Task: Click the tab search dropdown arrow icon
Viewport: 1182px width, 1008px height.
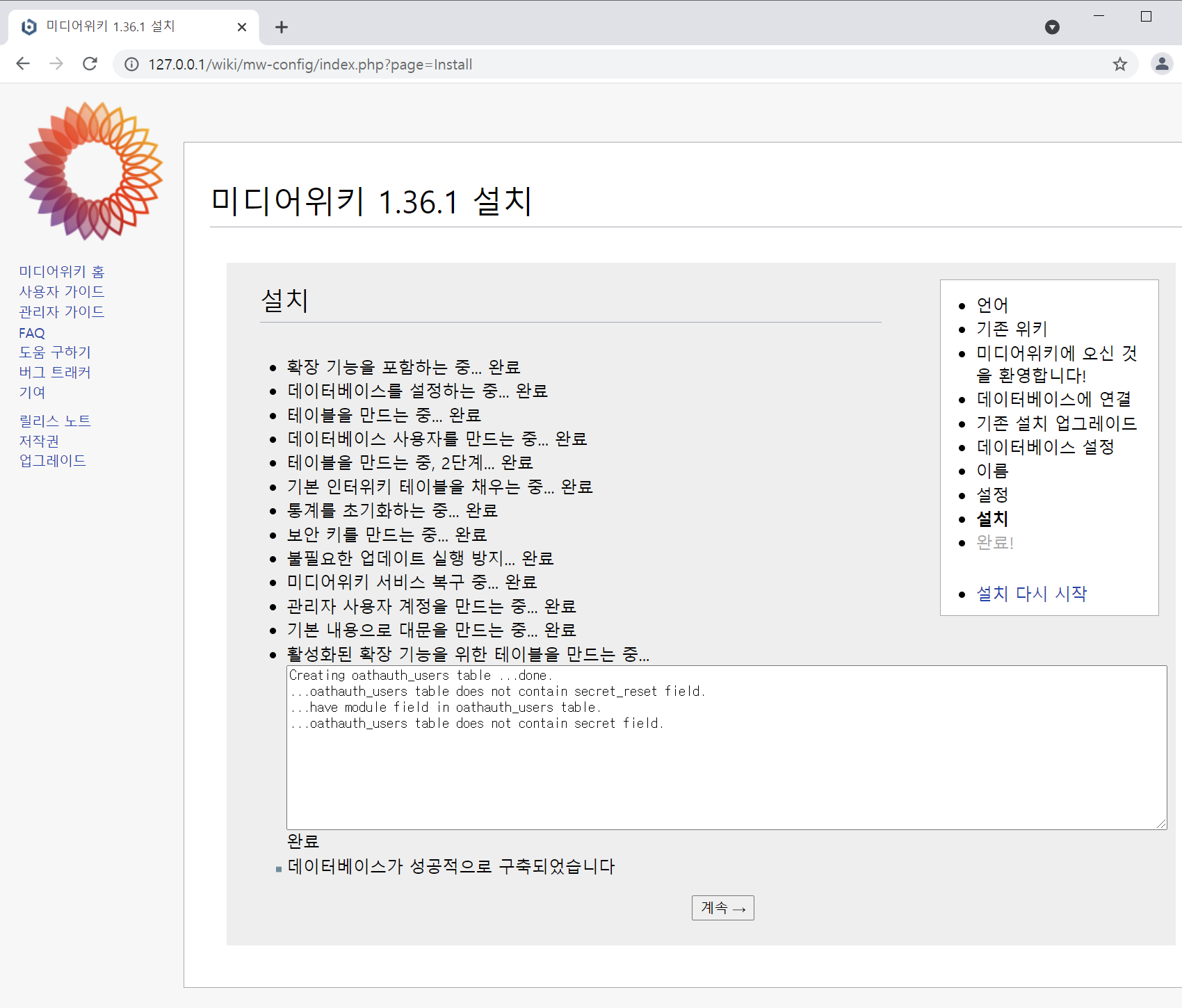Action: pyautogui.click(x=1052, y=27)
